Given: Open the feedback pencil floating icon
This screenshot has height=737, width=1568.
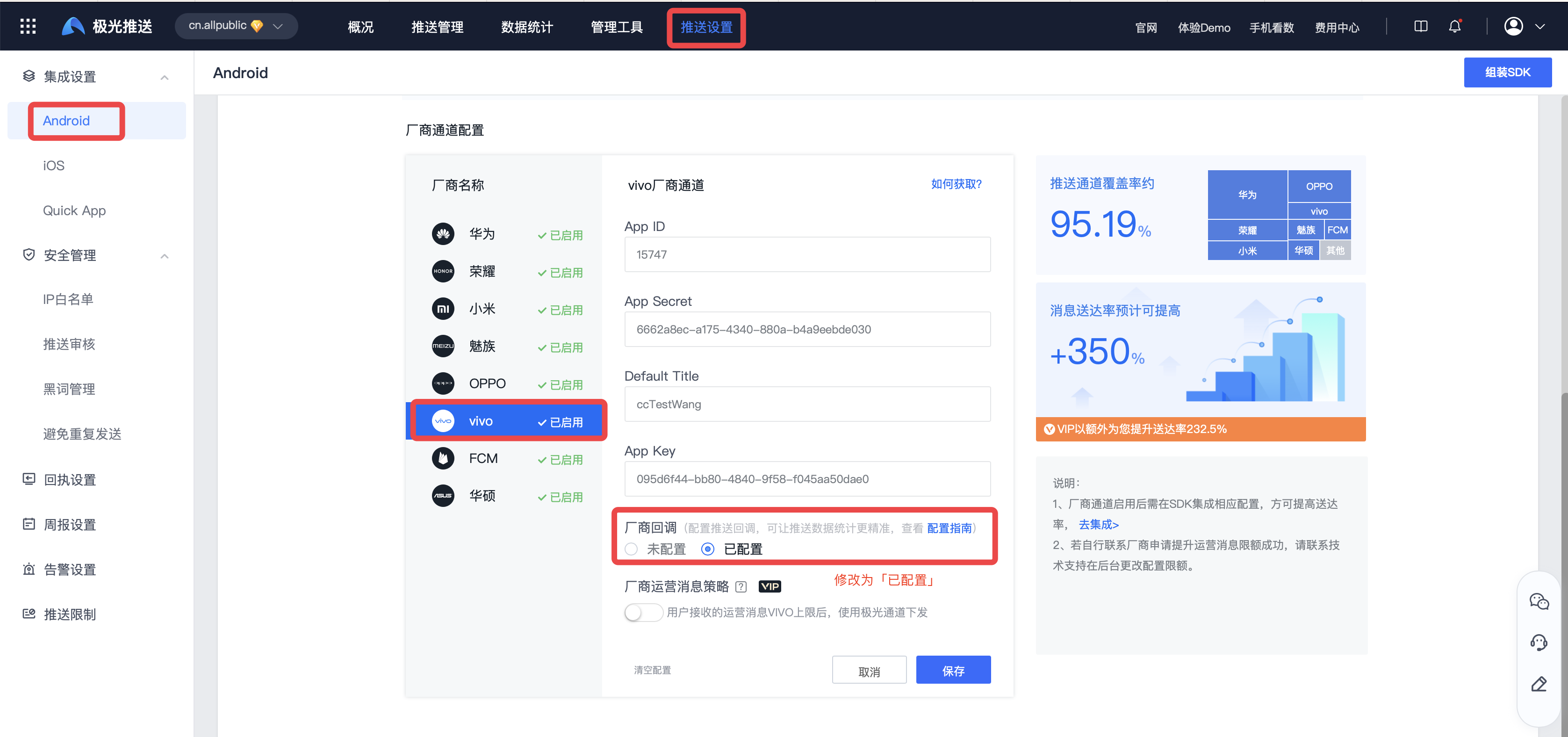Looking at the screenshot, I should coord(1539,684).
